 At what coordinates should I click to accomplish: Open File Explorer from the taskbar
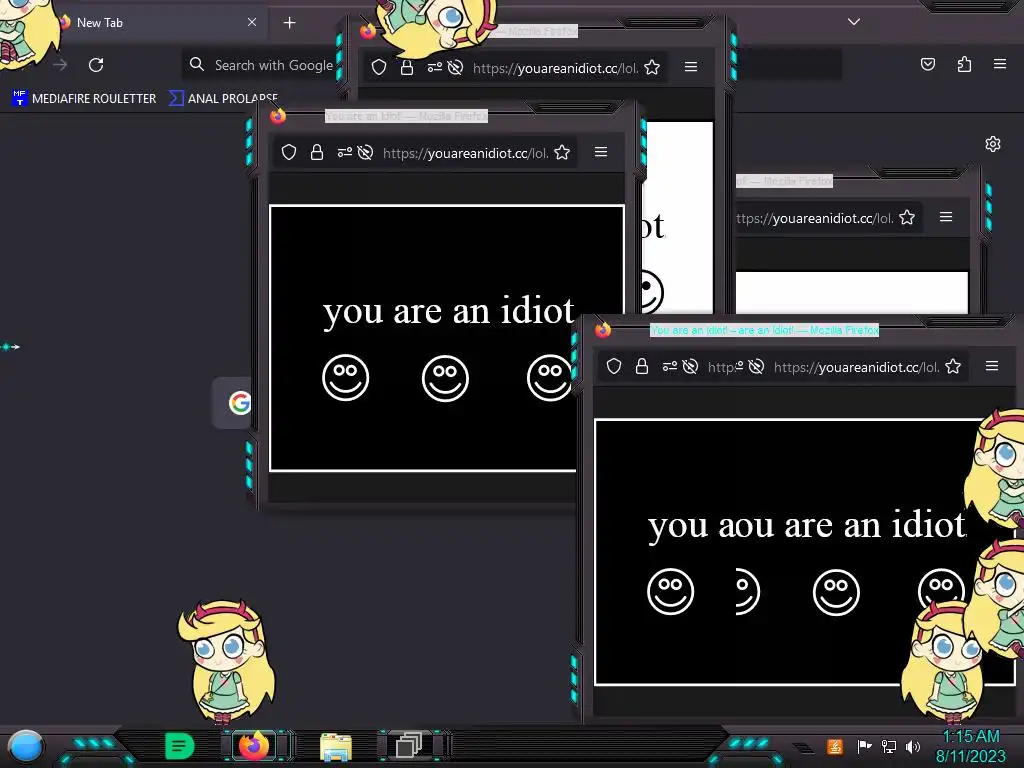pos(336,747)
